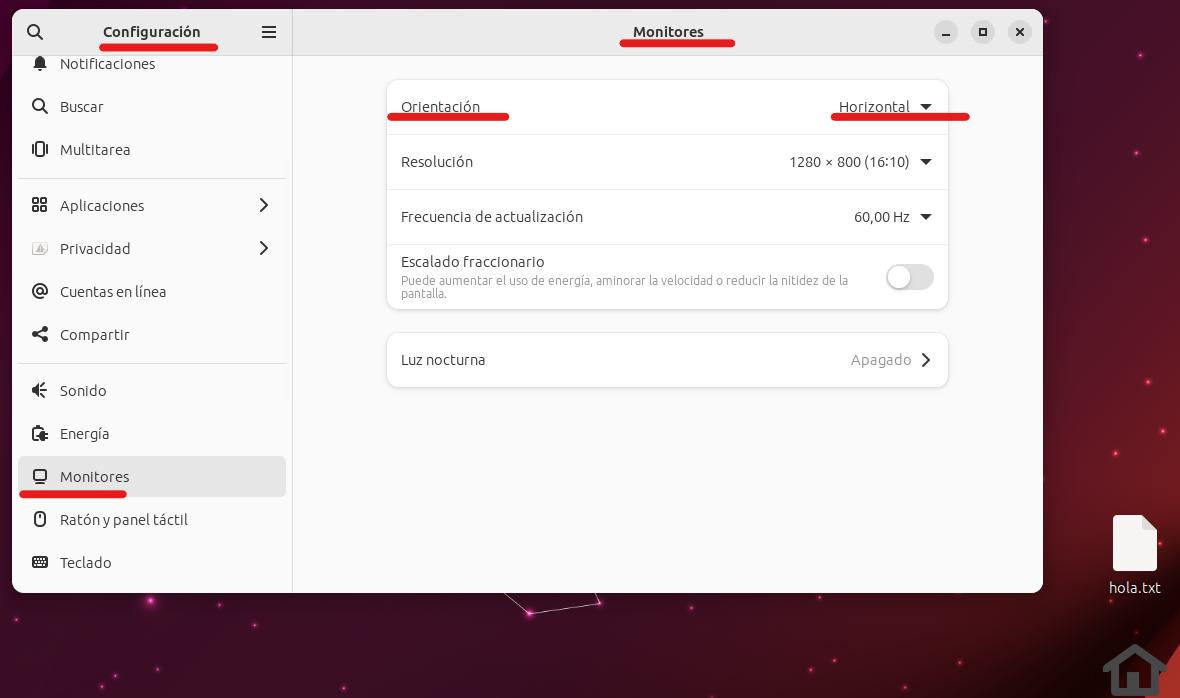Expand the Privacidad submenu chevron
Image resolution: width=1180 pixels, height=698 pixels.
[x=263, y=248]
